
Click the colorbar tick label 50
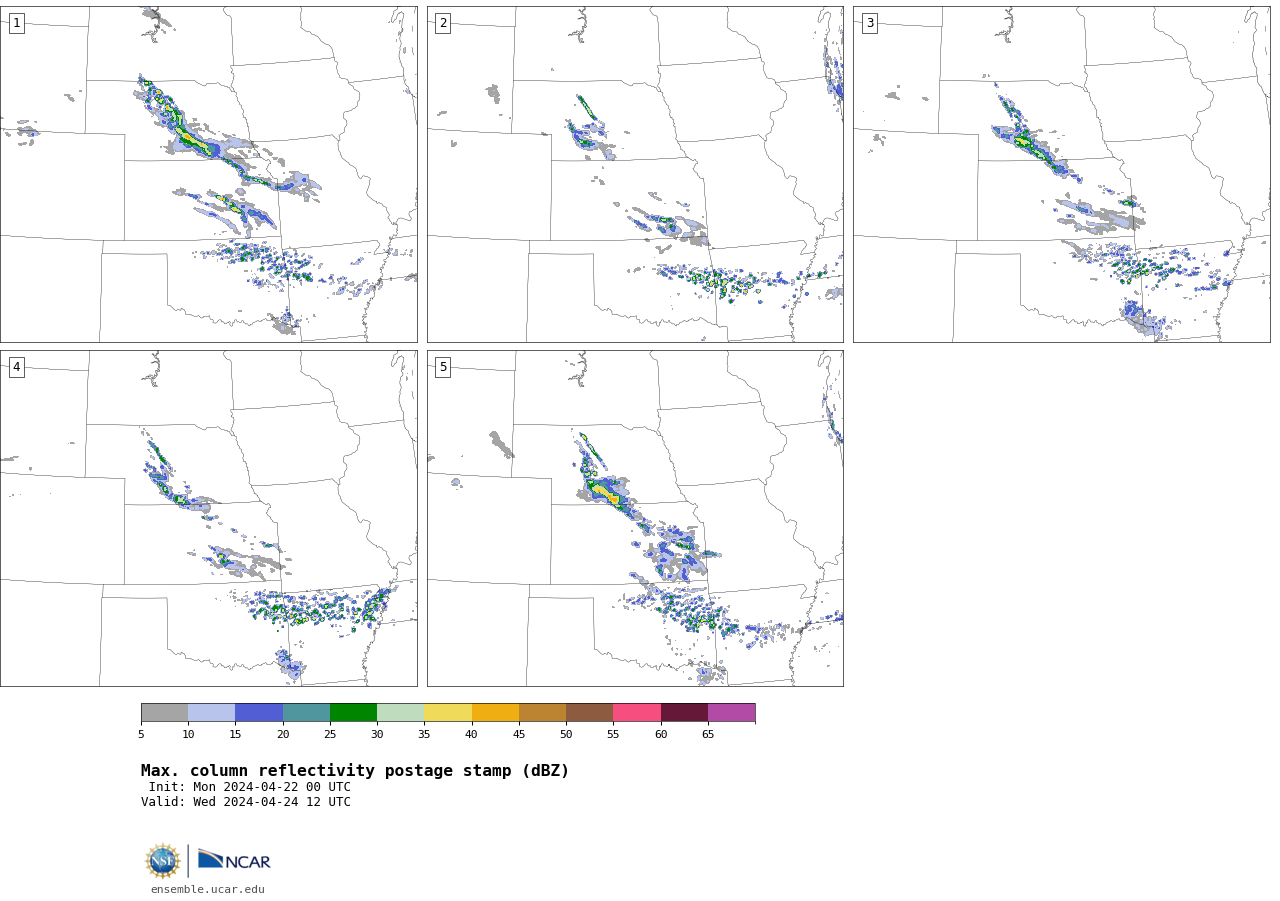pos(566,735)
